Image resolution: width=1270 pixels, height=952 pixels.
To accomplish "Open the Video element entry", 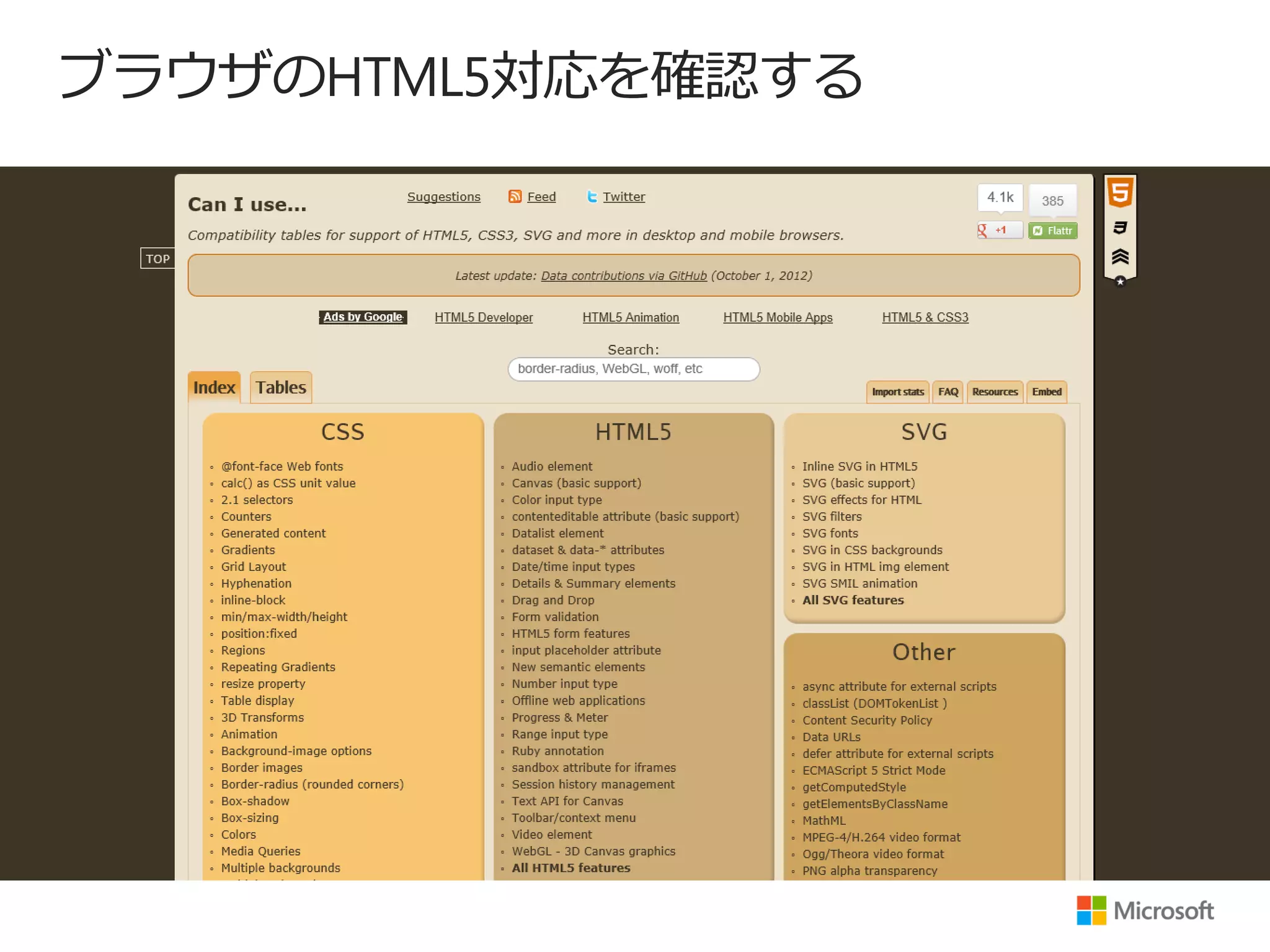I will (x=552, y=834).
